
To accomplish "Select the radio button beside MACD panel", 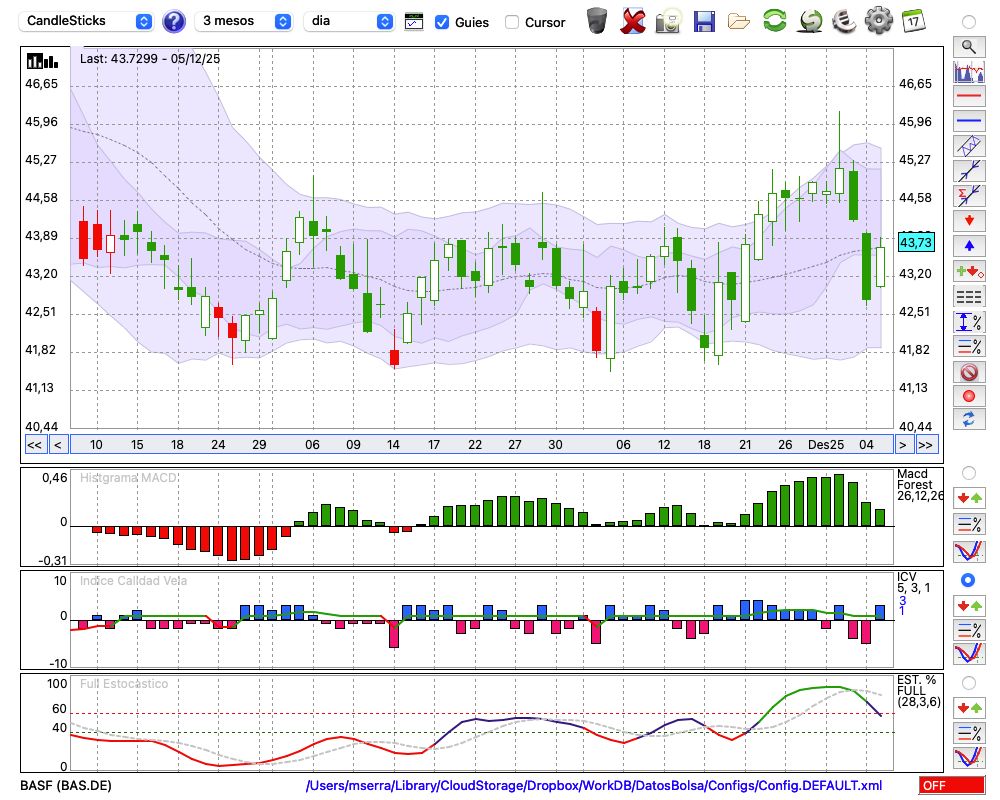I will 968,472.
